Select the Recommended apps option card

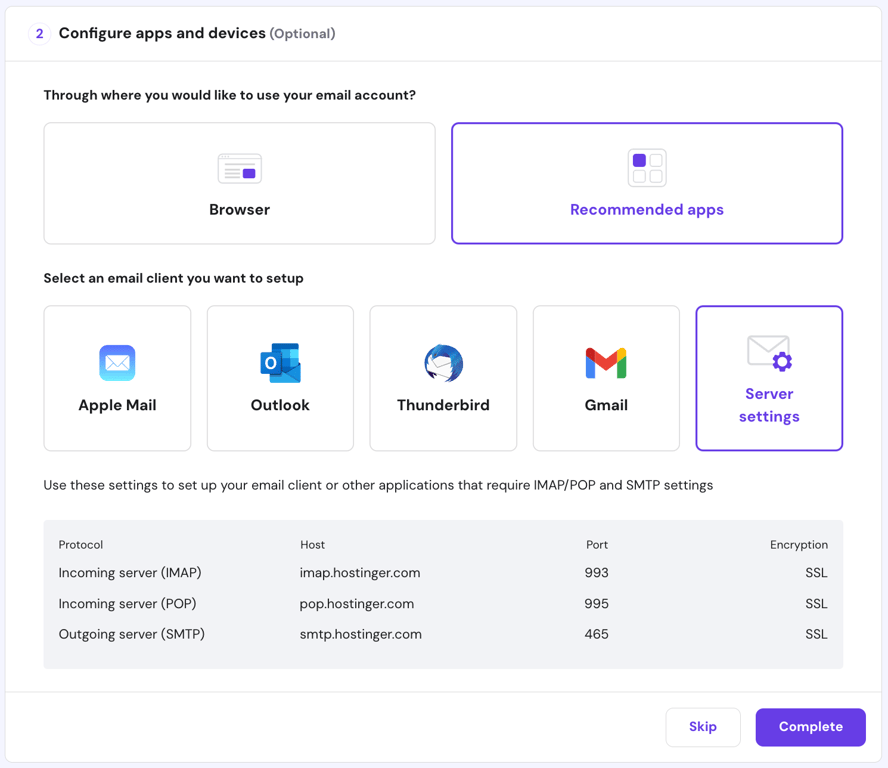coord(647,183)
